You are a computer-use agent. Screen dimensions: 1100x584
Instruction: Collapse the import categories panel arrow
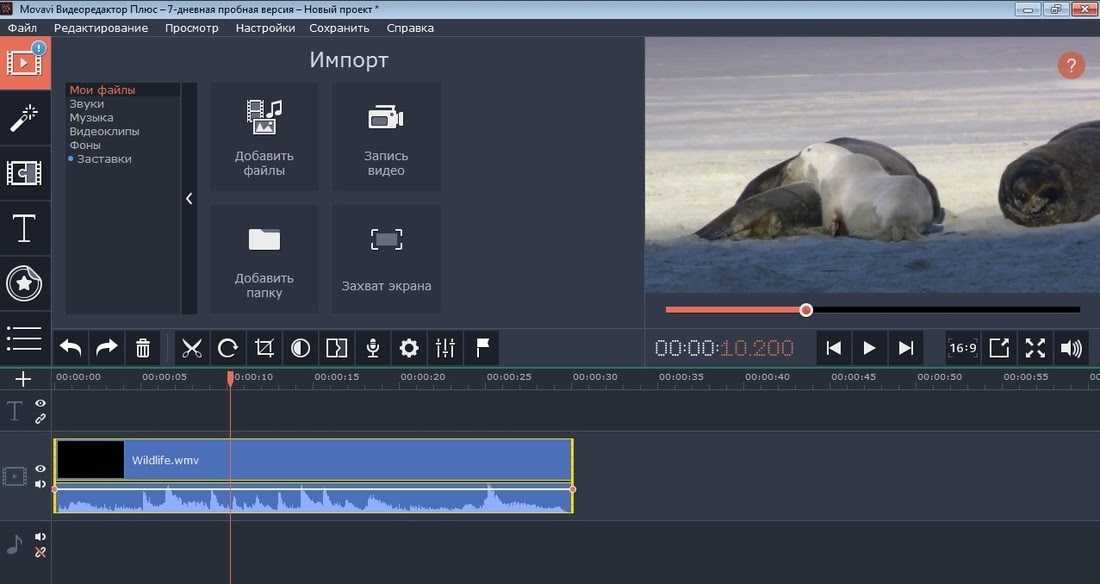tap(189, 199)
